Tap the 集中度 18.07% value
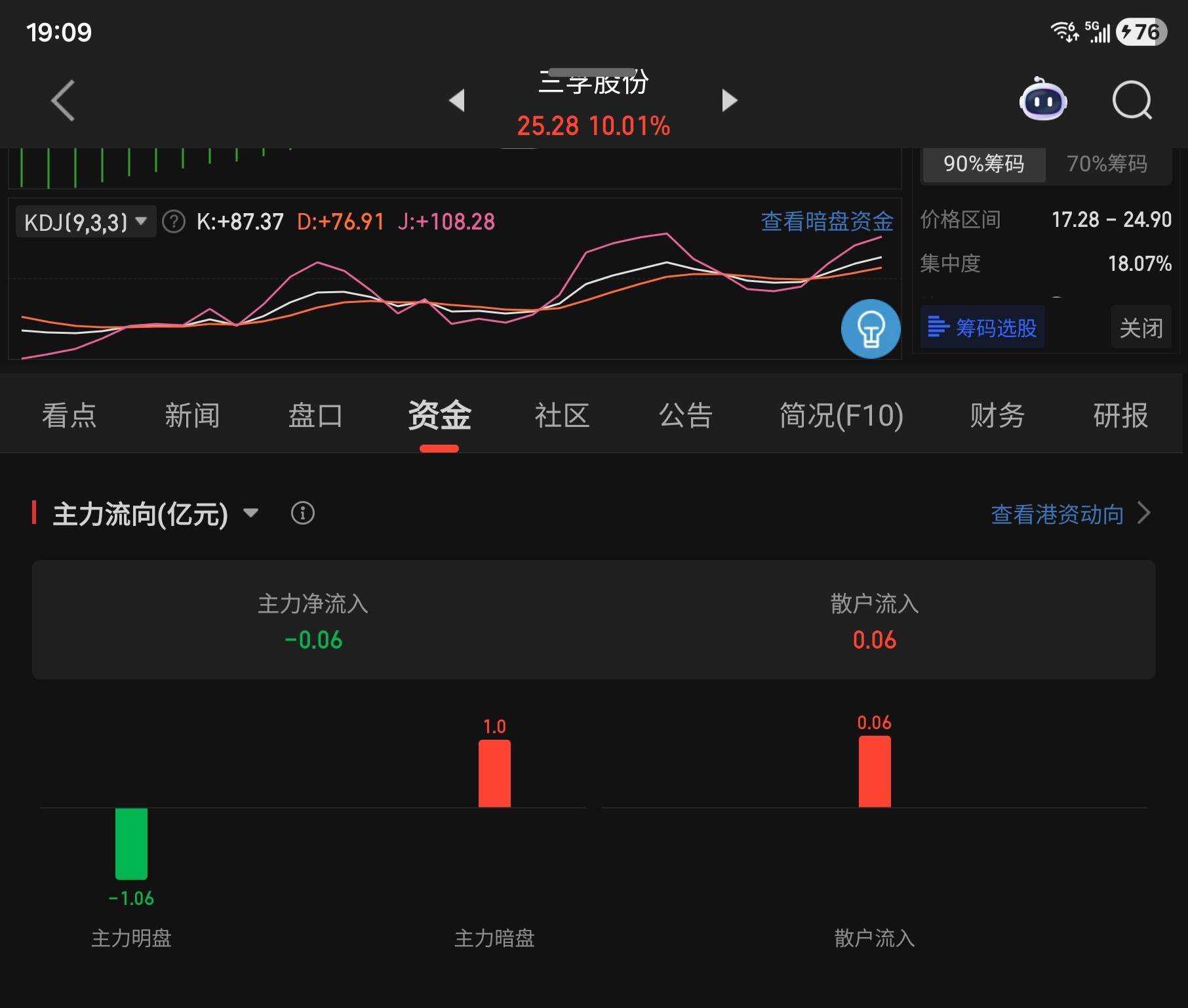This screenshot has width=1188, height=1008. (x=1139, y=264)
